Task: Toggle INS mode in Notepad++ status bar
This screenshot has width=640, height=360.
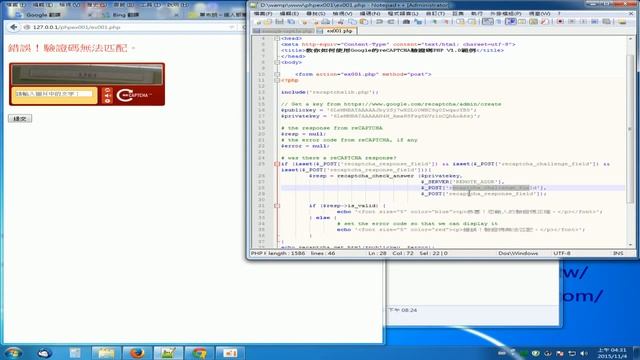Action: (x=618, y=253)
